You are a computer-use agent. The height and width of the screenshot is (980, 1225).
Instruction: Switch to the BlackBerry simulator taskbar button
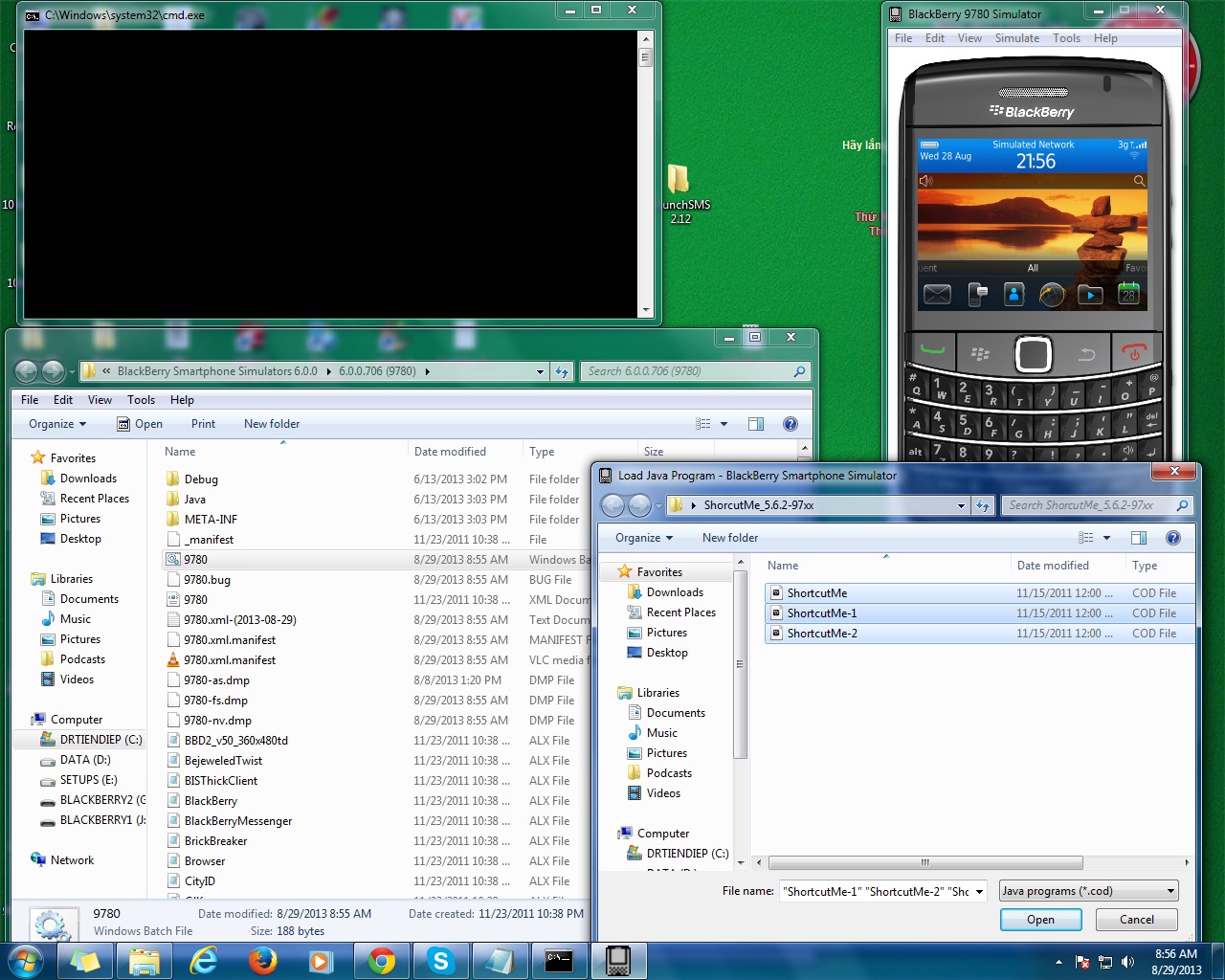pyautogui.click(x=619, y=960)
